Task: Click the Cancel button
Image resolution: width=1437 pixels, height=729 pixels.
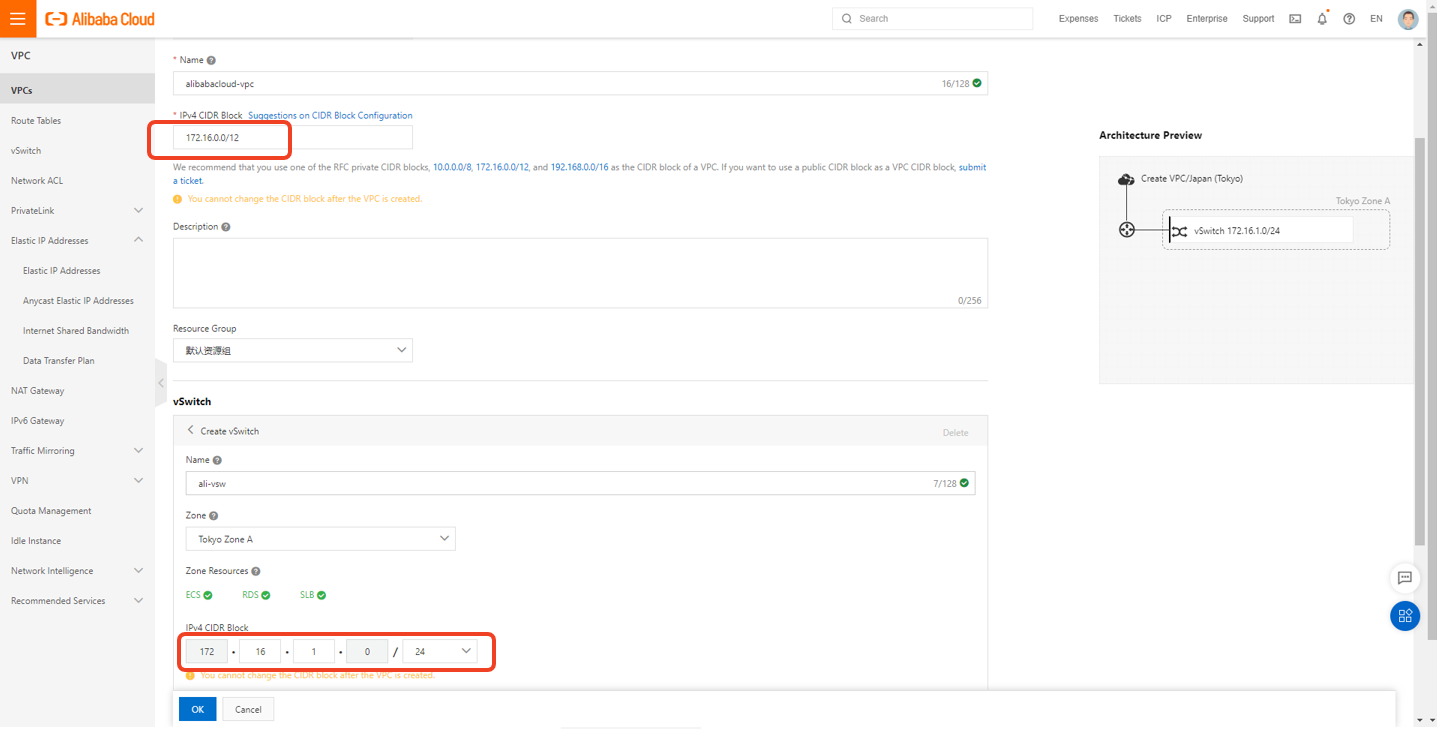Action: (248, 709)
